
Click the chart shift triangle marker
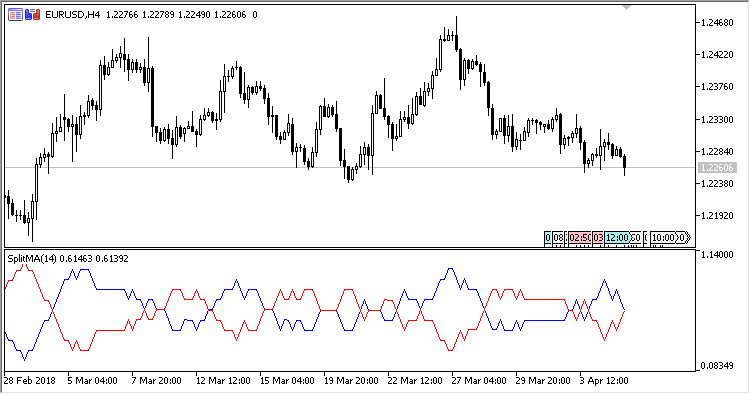[626, 8]
